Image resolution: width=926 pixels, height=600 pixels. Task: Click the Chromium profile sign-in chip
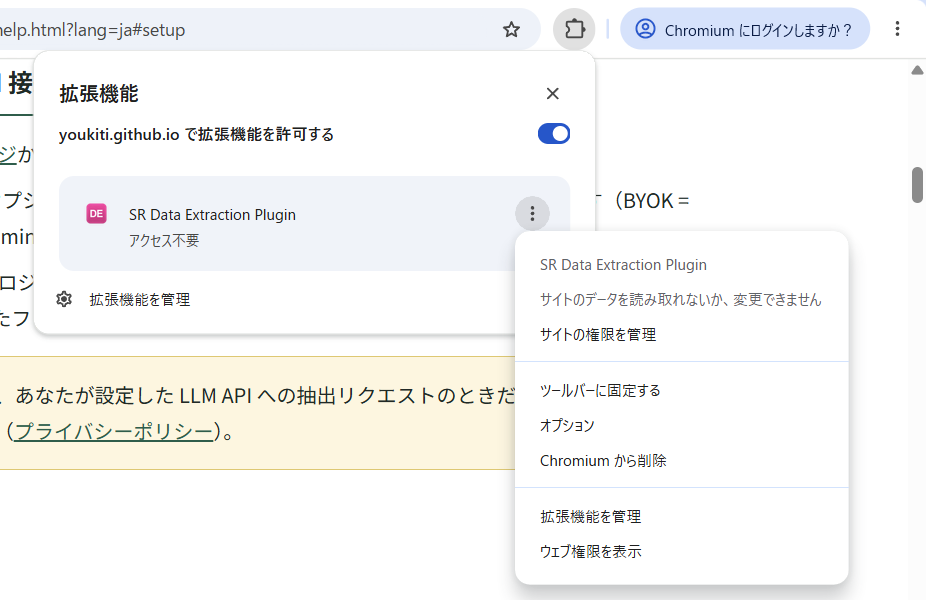coord(745,29)
